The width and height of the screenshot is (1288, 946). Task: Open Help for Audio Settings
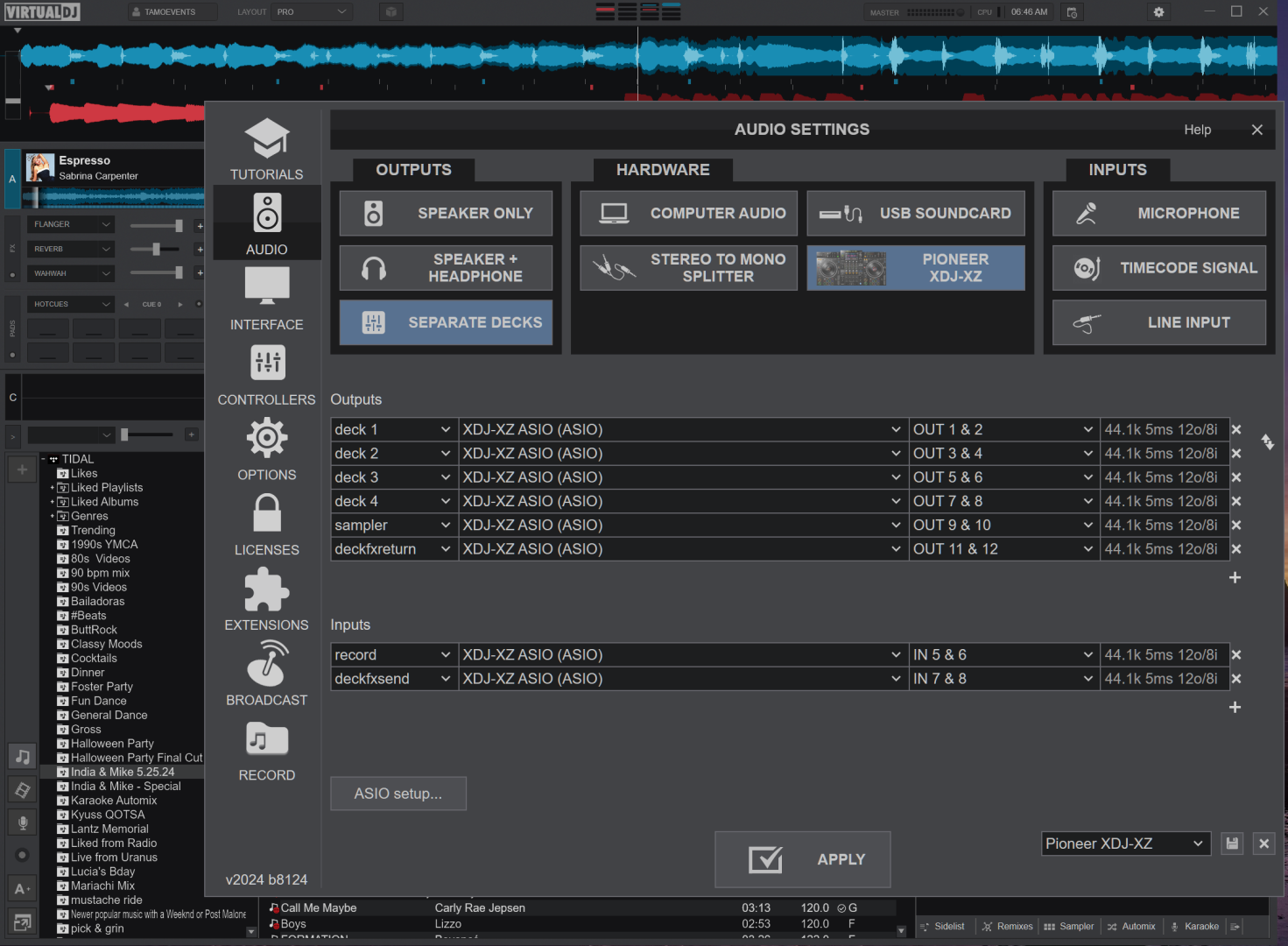[x=1198, y=130]
